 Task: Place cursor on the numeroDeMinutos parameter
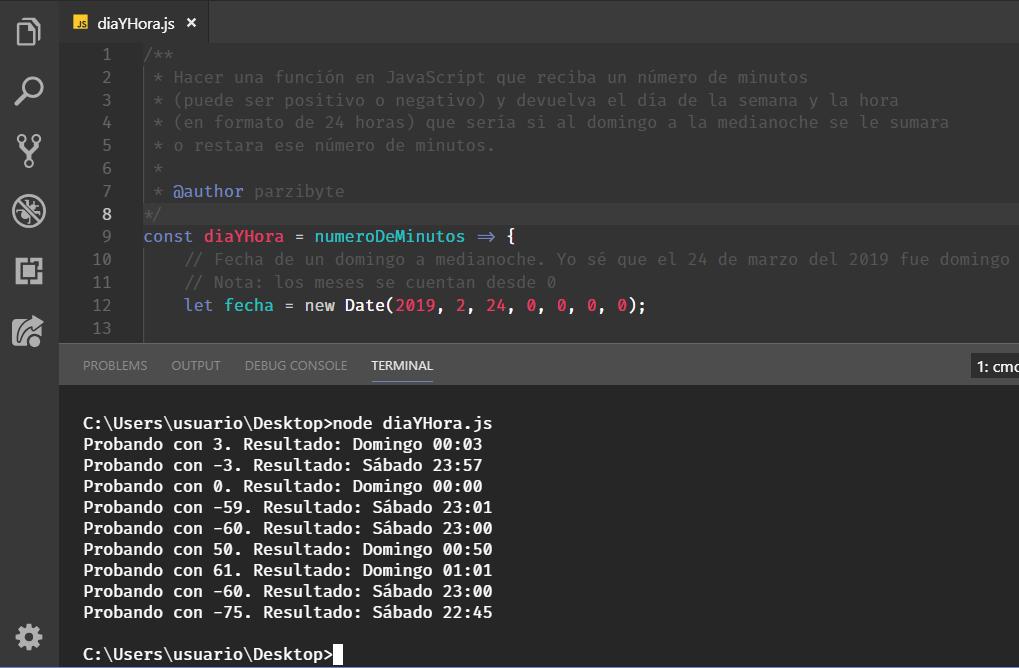pos(389,237)
